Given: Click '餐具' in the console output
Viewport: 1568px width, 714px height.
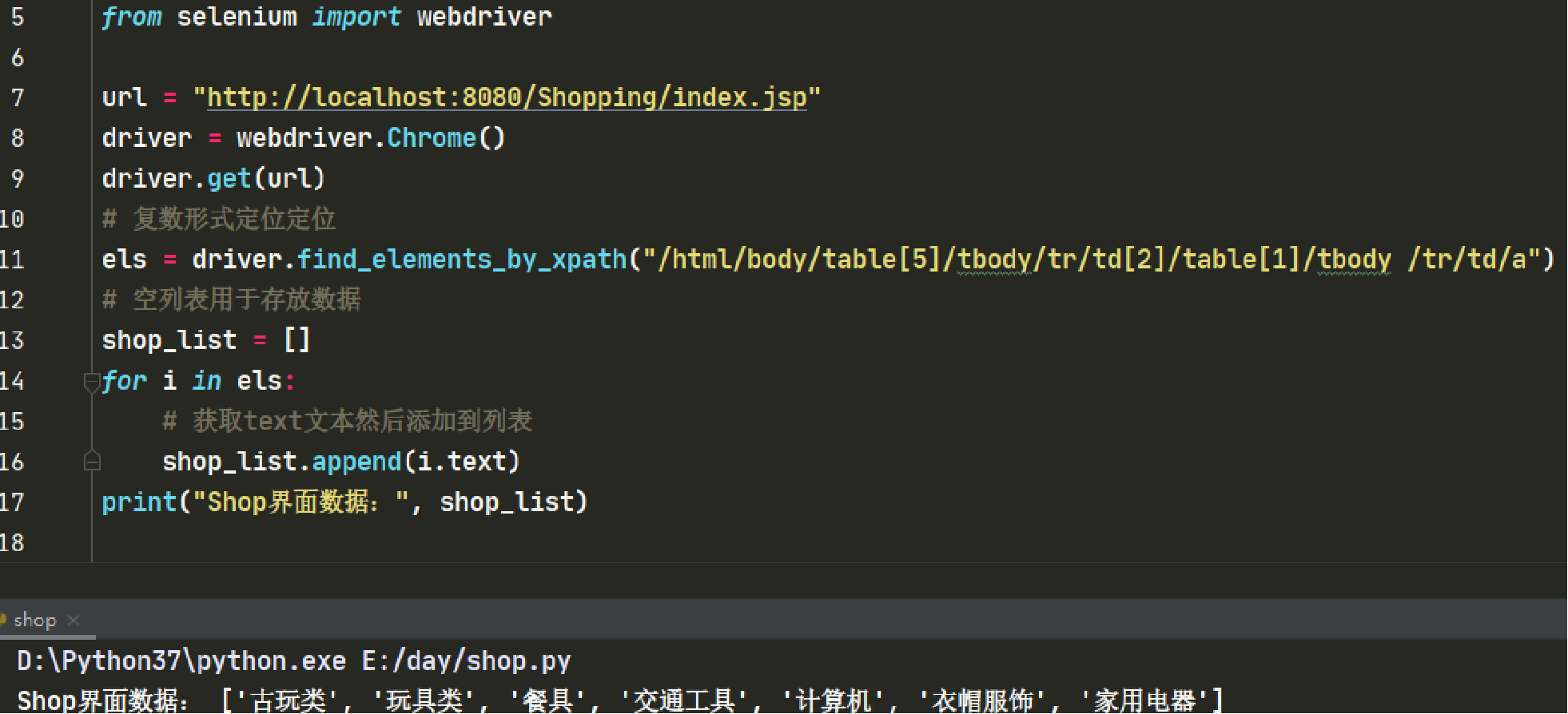Looking at the screenshot, I should click(547, 700).
